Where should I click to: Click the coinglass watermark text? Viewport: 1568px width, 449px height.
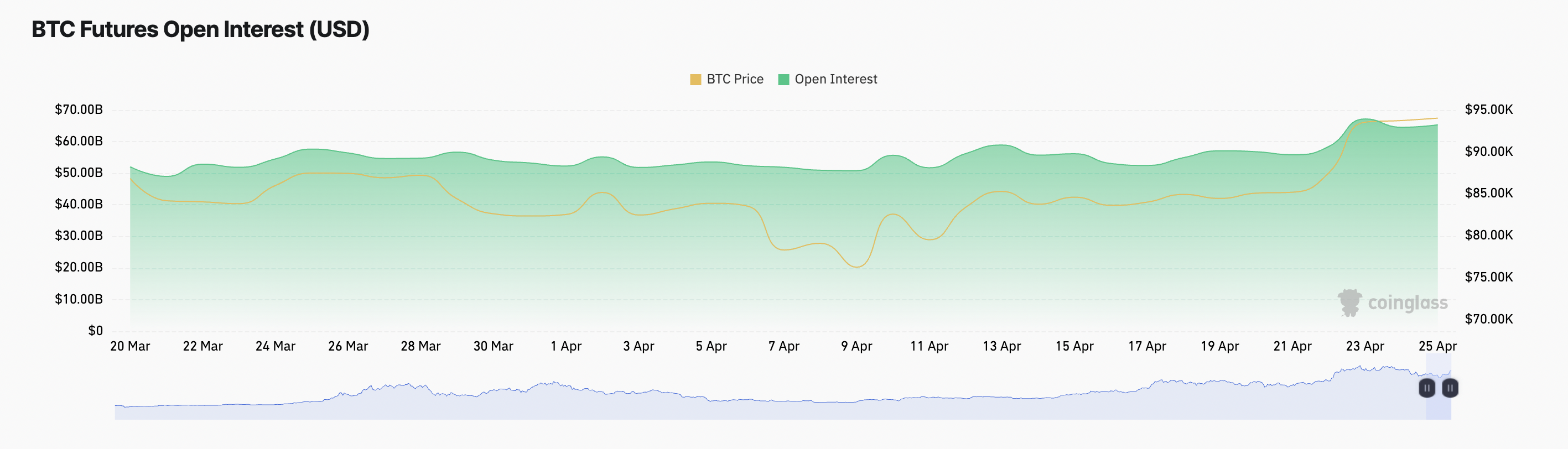pos(1408,303)
